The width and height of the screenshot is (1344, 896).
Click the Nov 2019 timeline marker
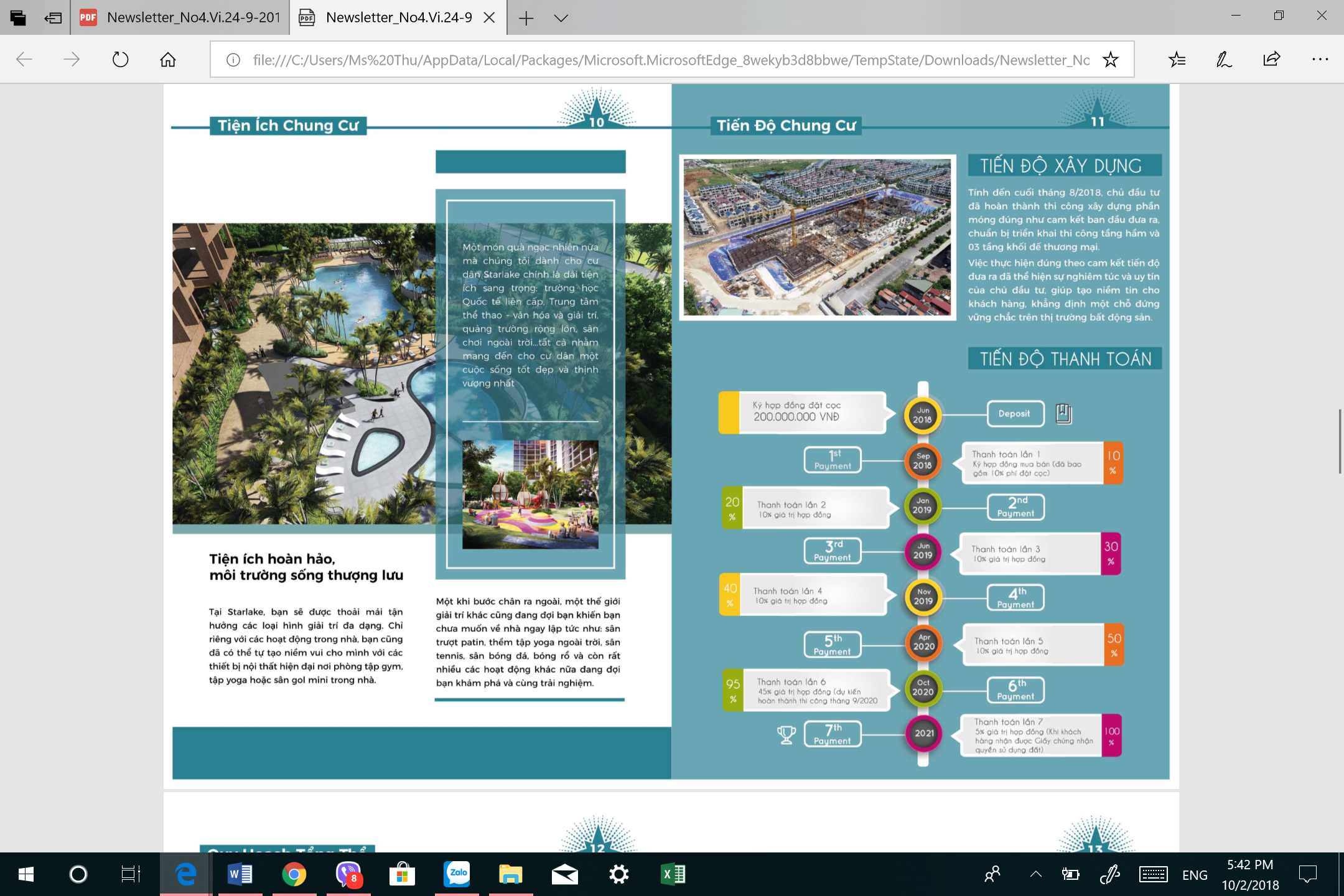pyautogui.click(x=923, y=597)
